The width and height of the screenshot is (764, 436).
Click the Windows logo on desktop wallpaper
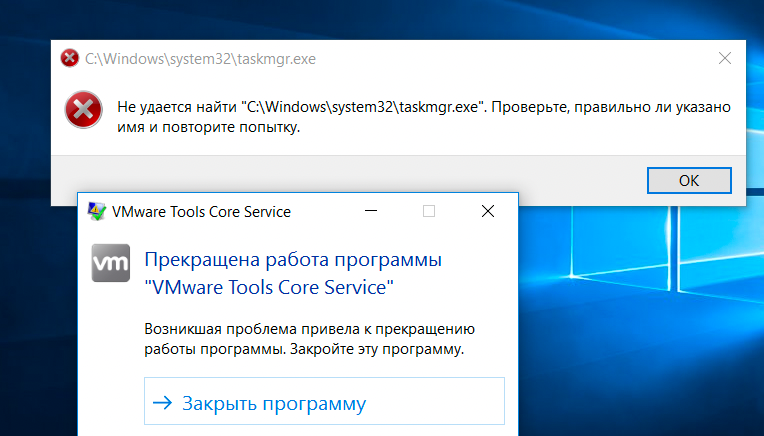pos(668,263)
